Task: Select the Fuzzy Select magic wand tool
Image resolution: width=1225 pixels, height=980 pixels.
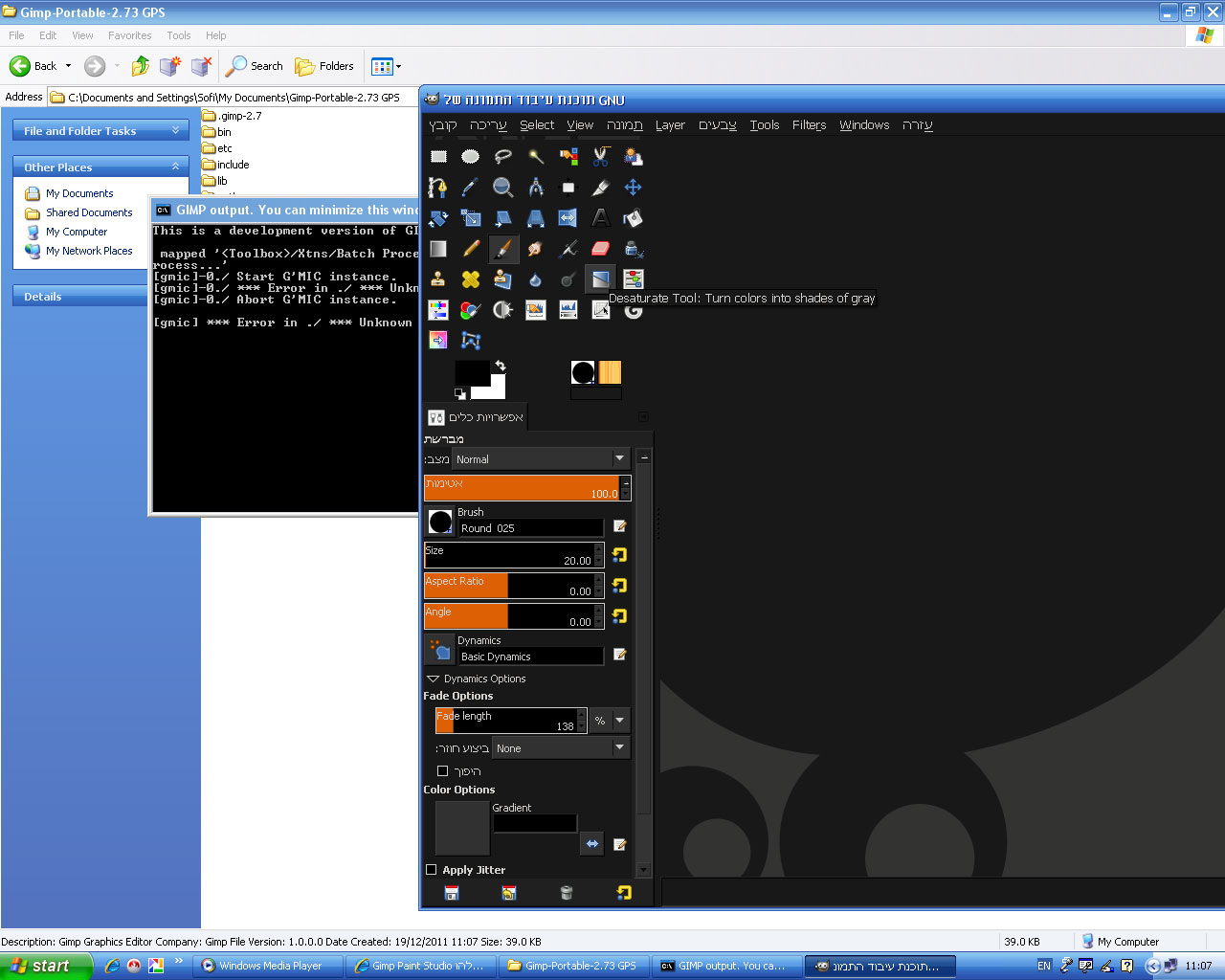Action: pyautogui.click(x=536, y=157)
